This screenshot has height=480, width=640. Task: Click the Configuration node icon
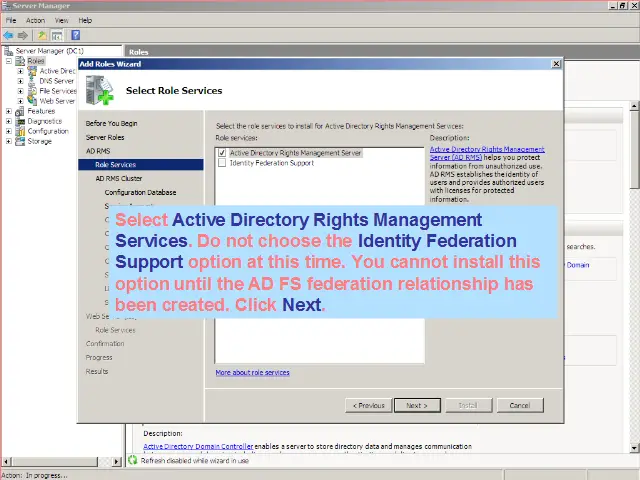[x=20, y=131]
